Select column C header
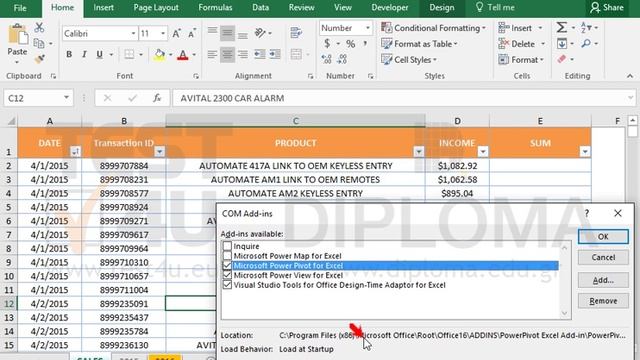The height and width of the screenshot is (360, 640). tap(296, 121)
